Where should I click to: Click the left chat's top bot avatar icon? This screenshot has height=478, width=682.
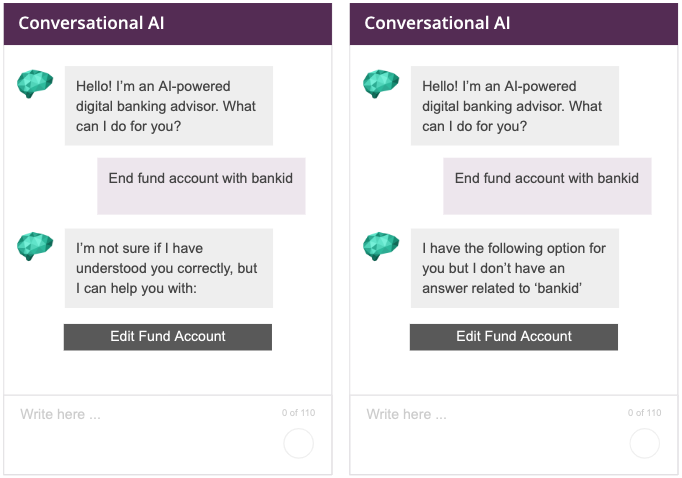(35, 84)
